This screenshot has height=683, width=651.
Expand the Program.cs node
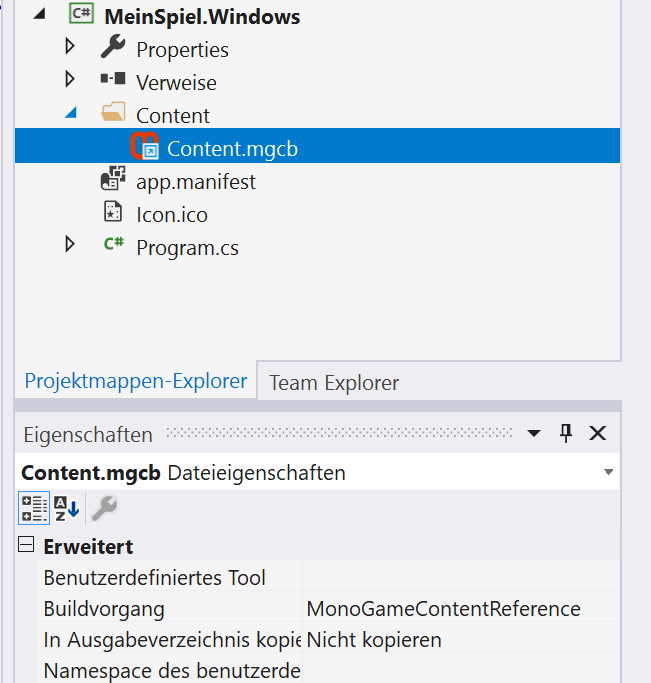(x=69, y=245)
